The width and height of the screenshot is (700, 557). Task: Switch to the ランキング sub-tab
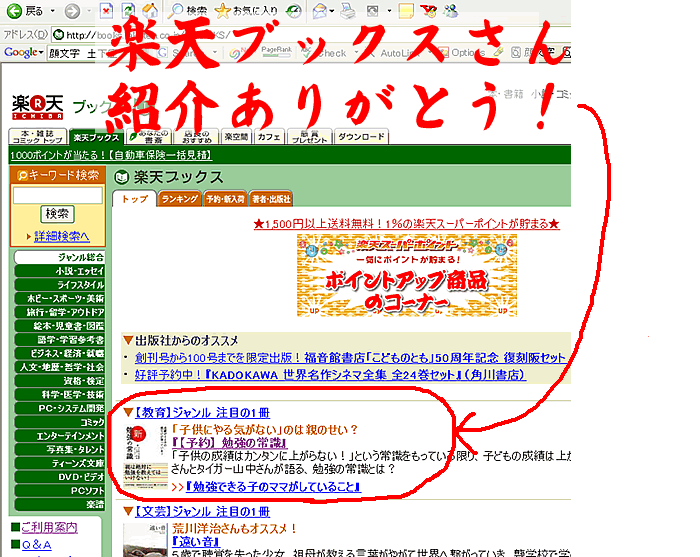click(179, 199)
